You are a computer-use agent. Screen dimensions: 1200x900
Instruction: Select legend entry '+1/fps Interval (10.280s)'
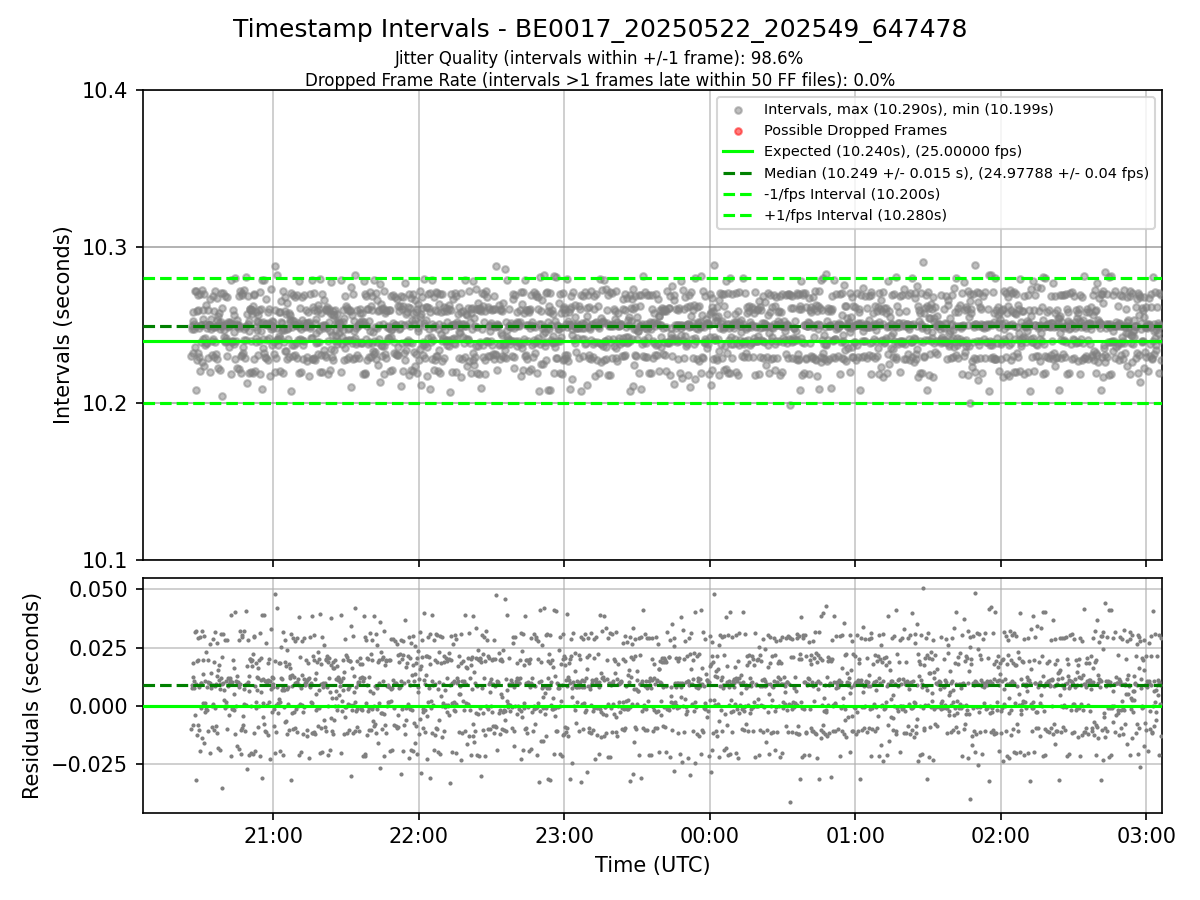tap(855, 215)
